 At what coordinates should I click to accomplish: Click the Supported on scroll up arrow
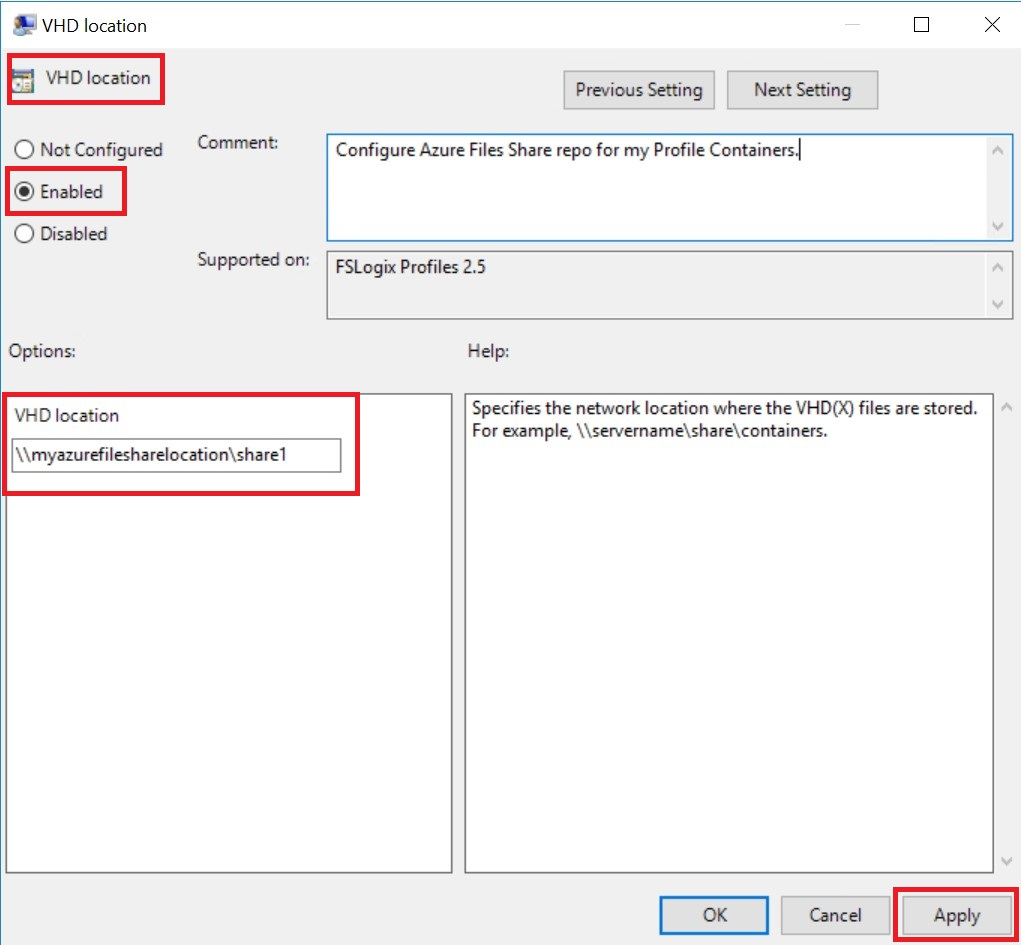(997, 267)
